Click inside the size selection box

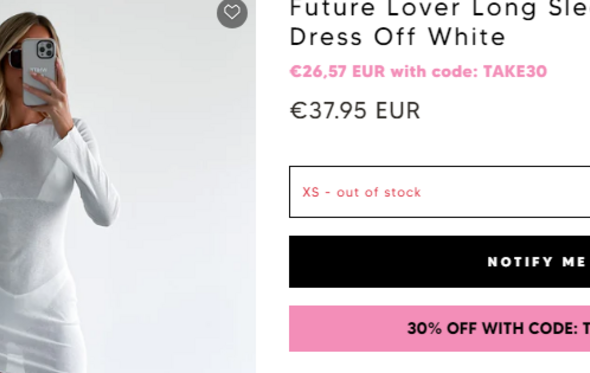pyautogui.click(x=439, y=192)
